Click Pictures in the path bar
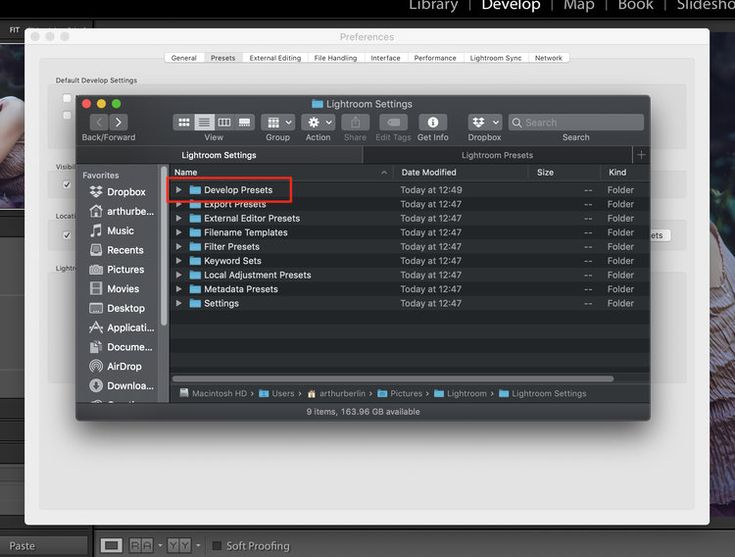 (400, 393)
